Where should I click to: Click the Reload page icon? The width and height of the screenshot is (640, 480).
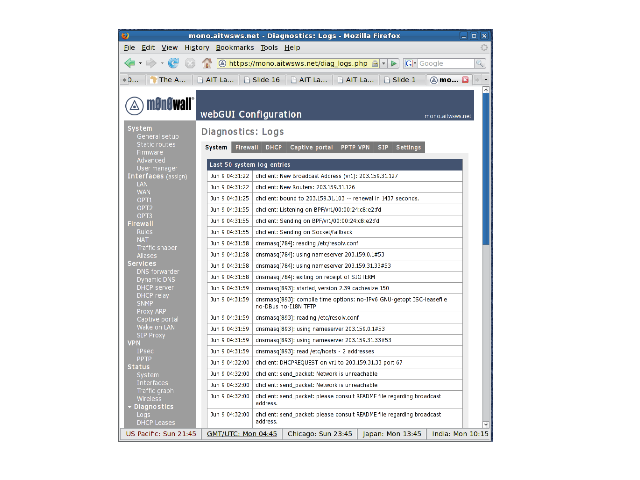174,62
